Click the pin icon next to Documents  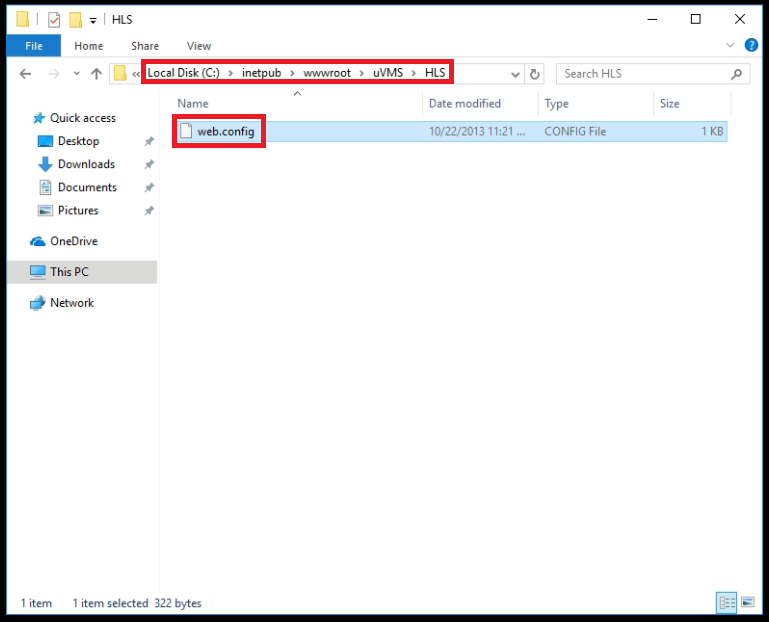coord(149,187)
